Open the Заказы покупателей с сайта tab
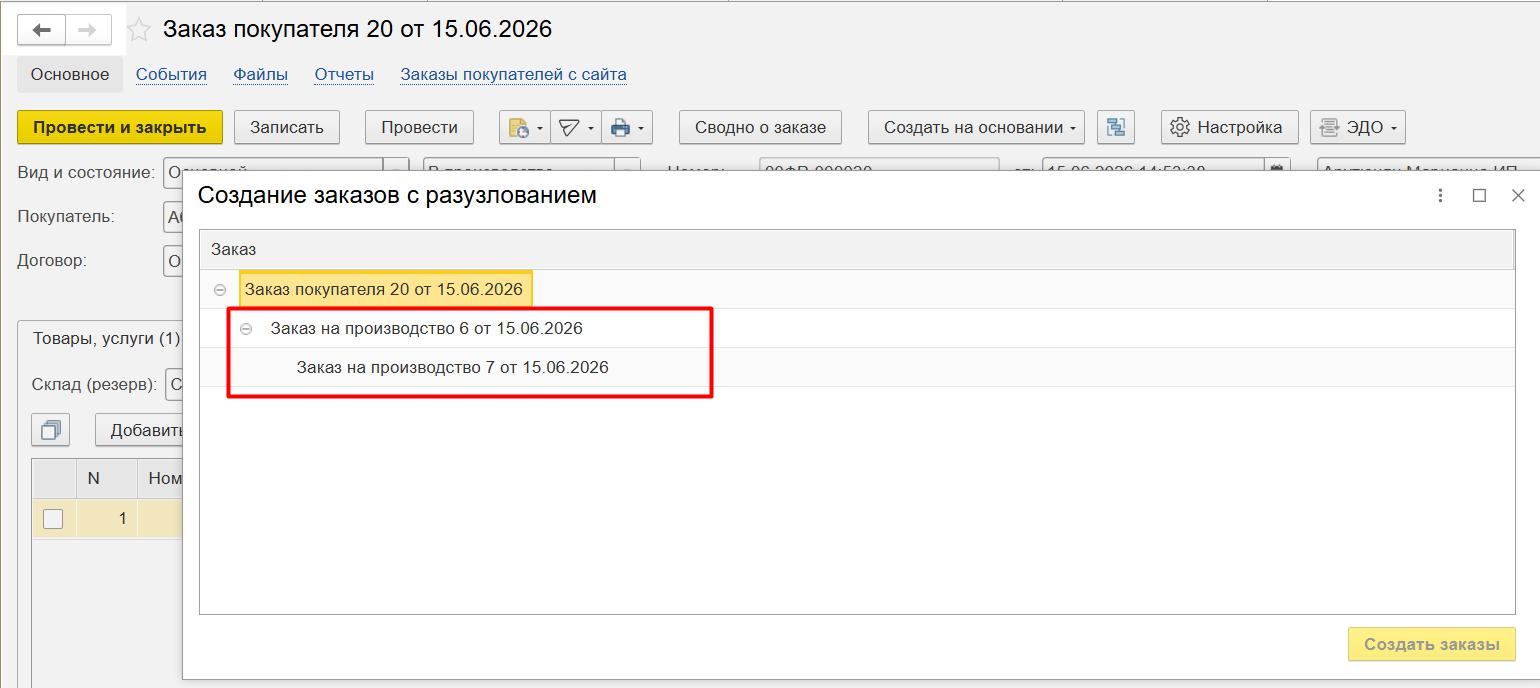The height and width of the screenshot is (688, 1540). click(514, 74)
